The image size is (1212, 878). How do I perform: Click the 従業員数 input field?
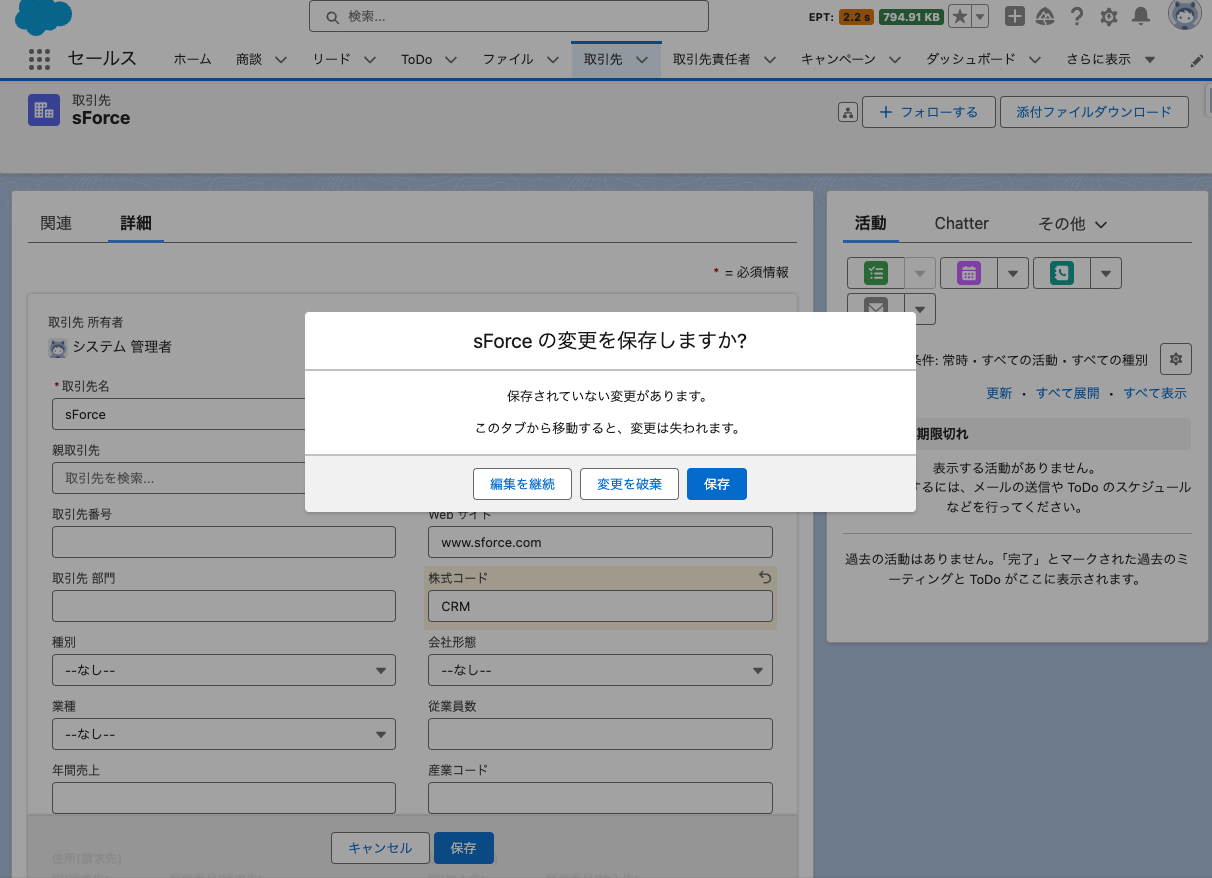(x=600, y=734)
